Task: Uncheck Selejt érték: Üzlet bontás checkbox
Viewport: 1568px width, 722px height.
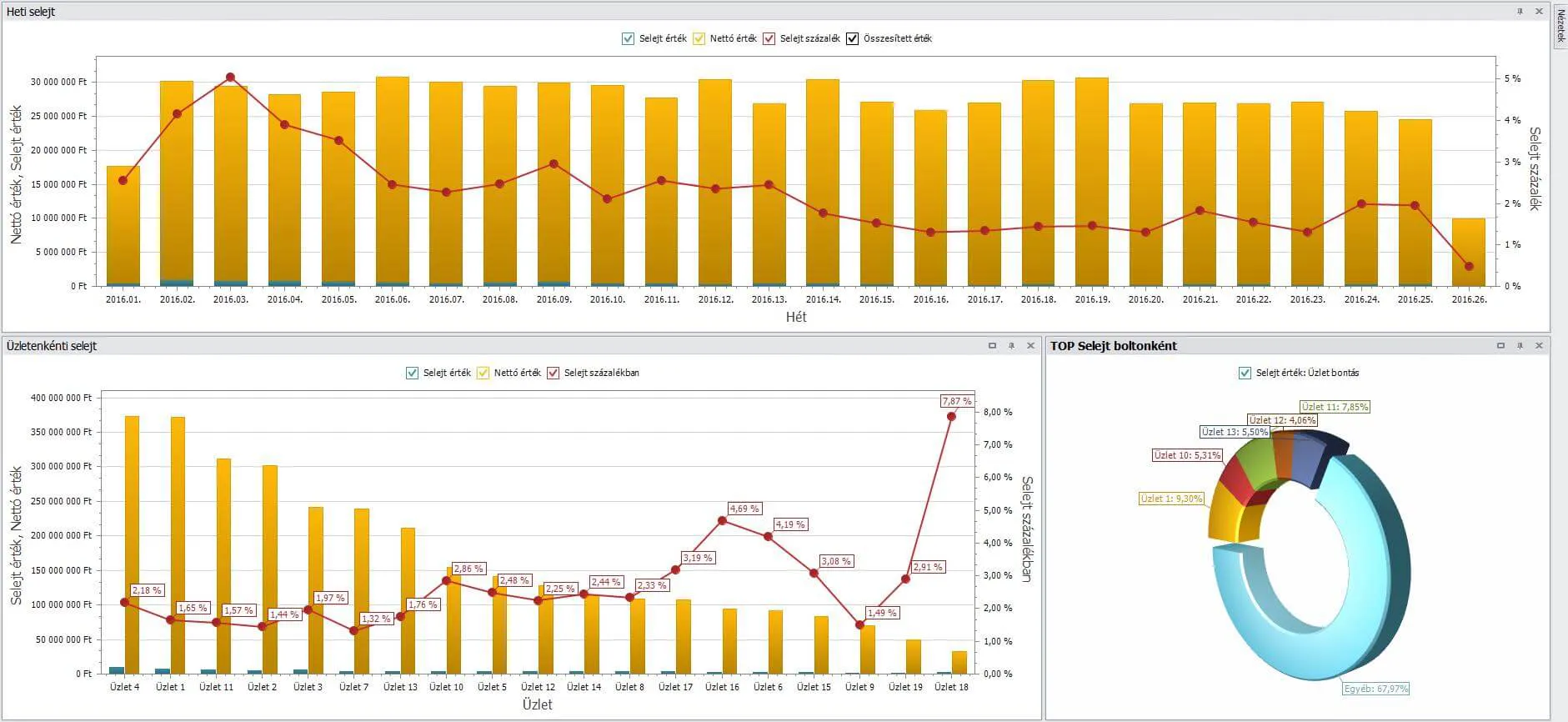Action: [1245, 374]
